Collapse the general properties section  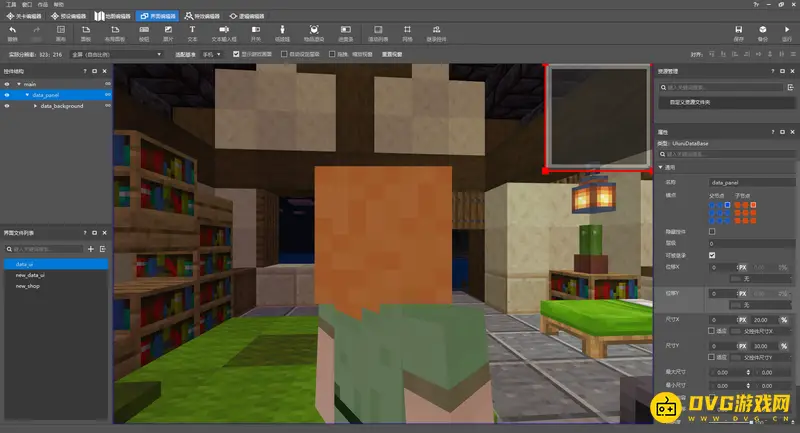coord(660,167)
